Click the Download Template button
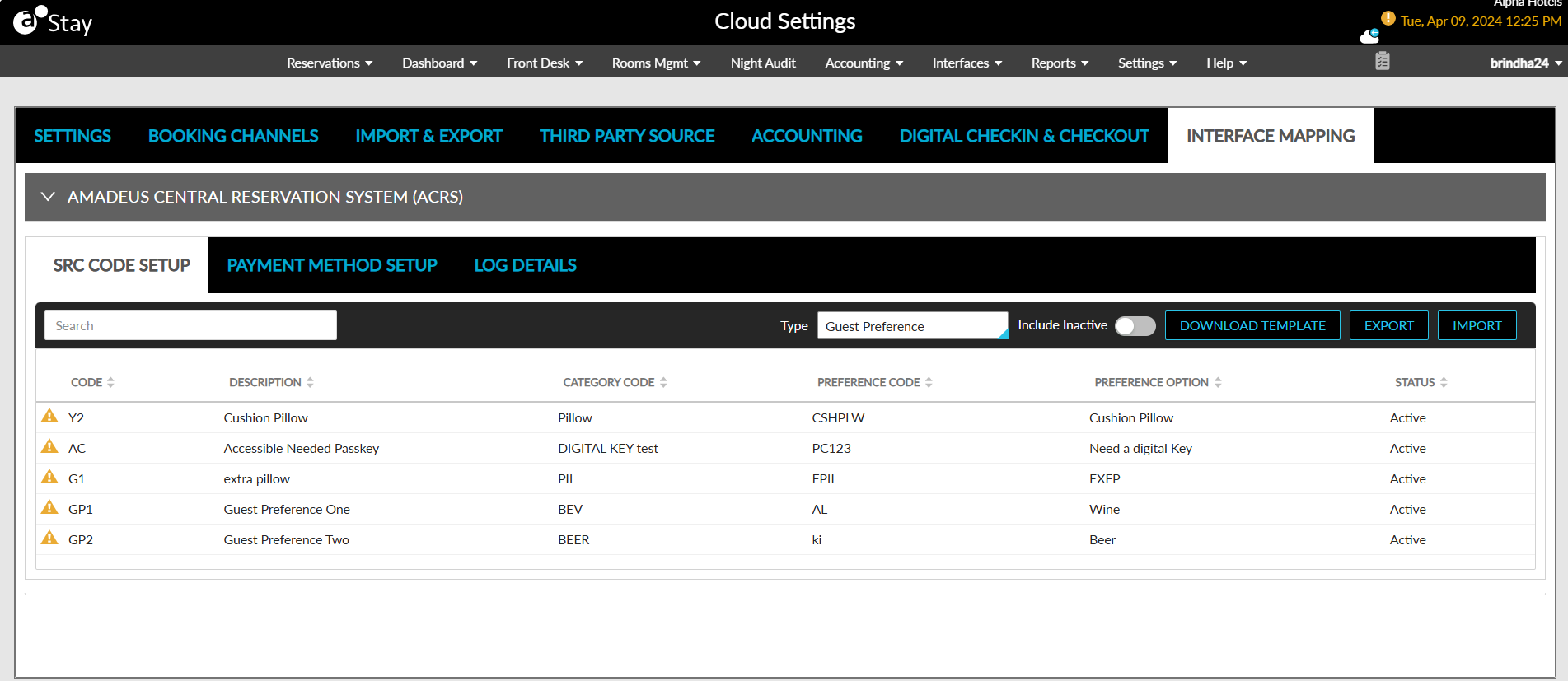1568x681 pixels. (1252, 325)
